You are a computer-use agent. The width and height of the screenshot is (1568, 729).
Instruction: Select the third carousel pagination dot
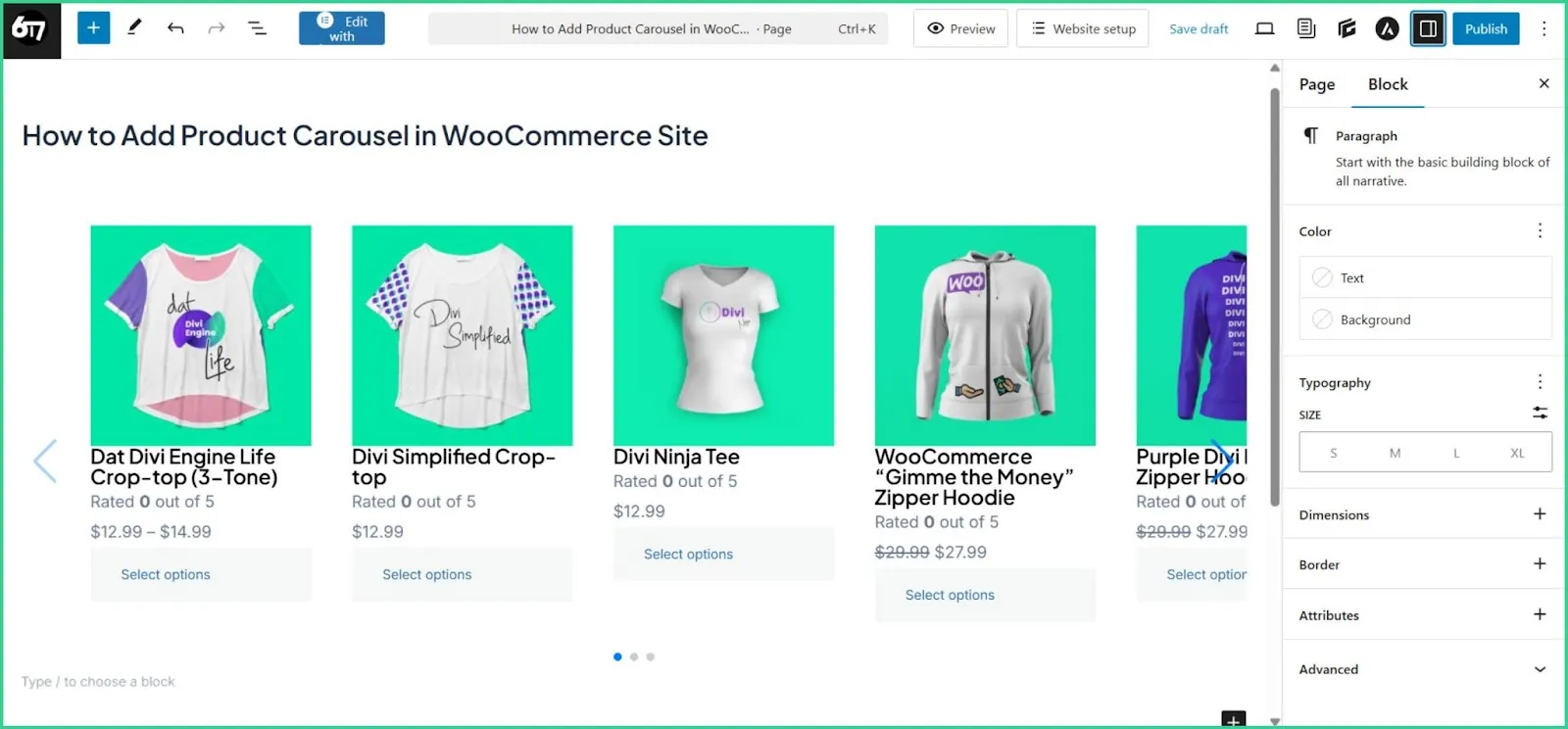pos(650,656)
